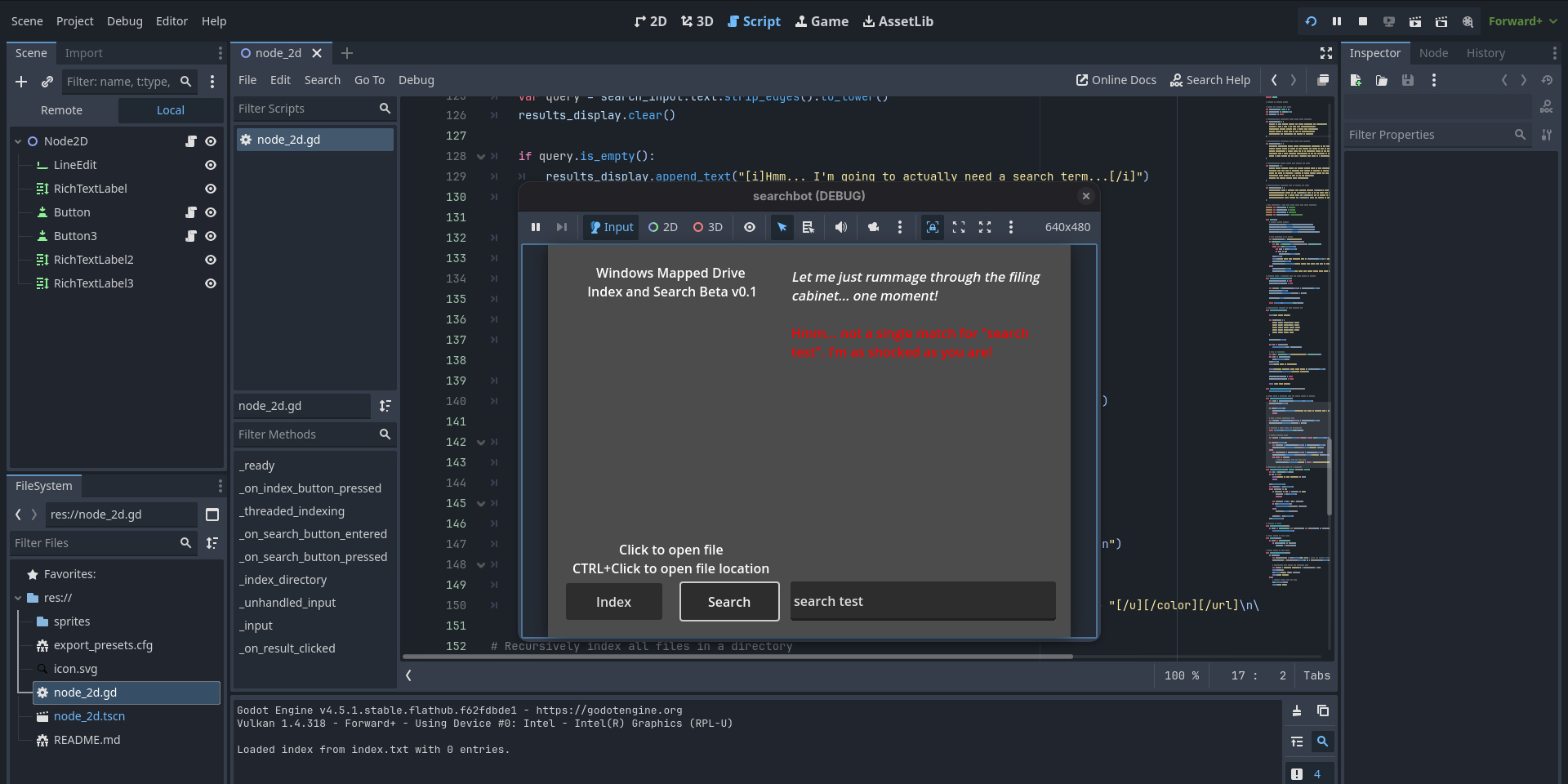Add a new child node in Scene dock
This screenshot has width=1568, height=784.
(21, 82)
